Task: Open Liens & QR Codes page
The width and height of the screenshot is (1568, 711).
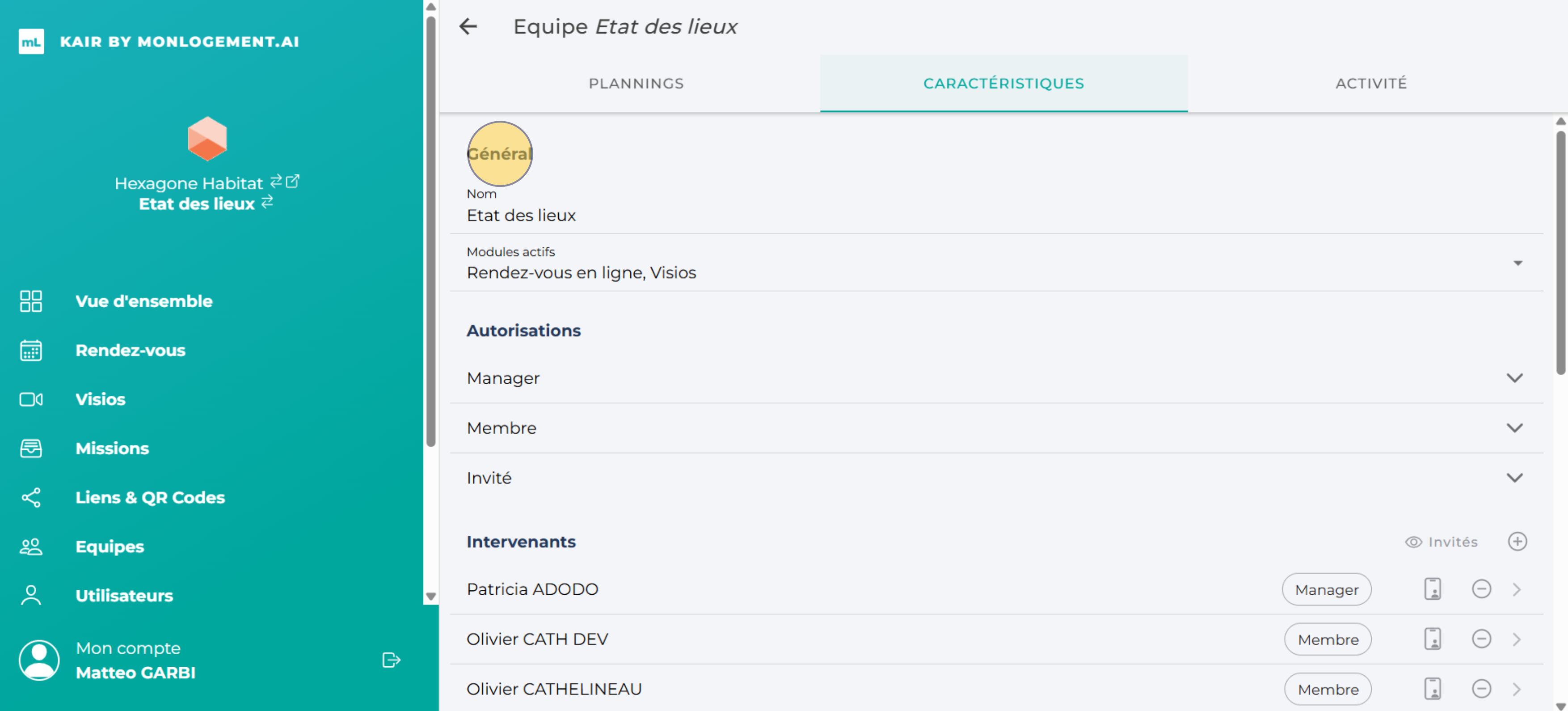Action: 150,497
